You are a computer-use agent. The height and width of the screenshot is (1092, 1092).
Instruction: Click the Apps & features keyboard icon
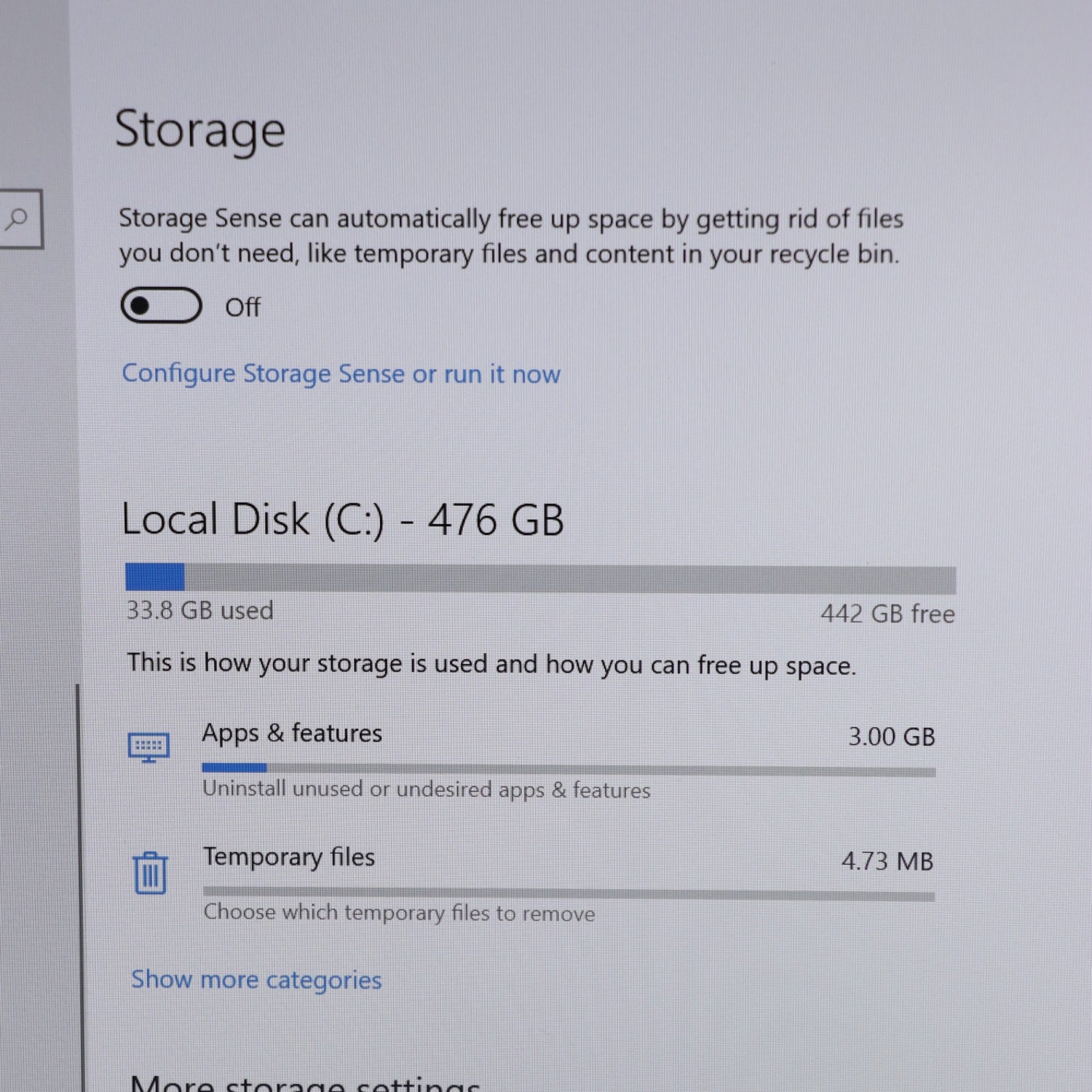pyautogui.click(x=149, y=747)
